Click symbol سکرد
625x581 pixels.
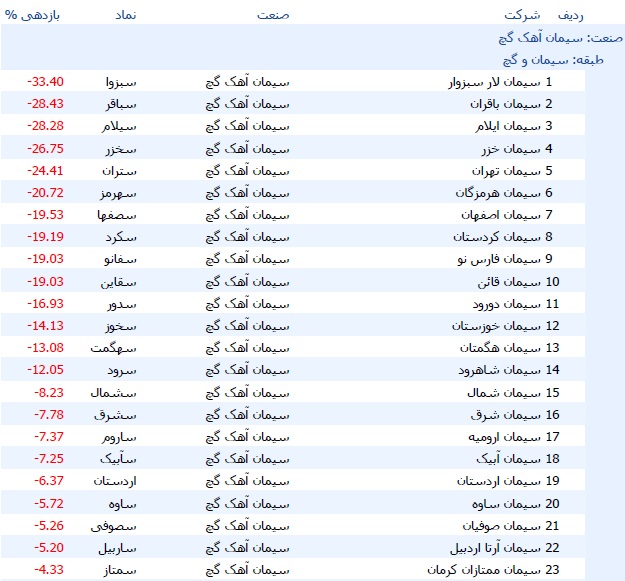(121, 237)
